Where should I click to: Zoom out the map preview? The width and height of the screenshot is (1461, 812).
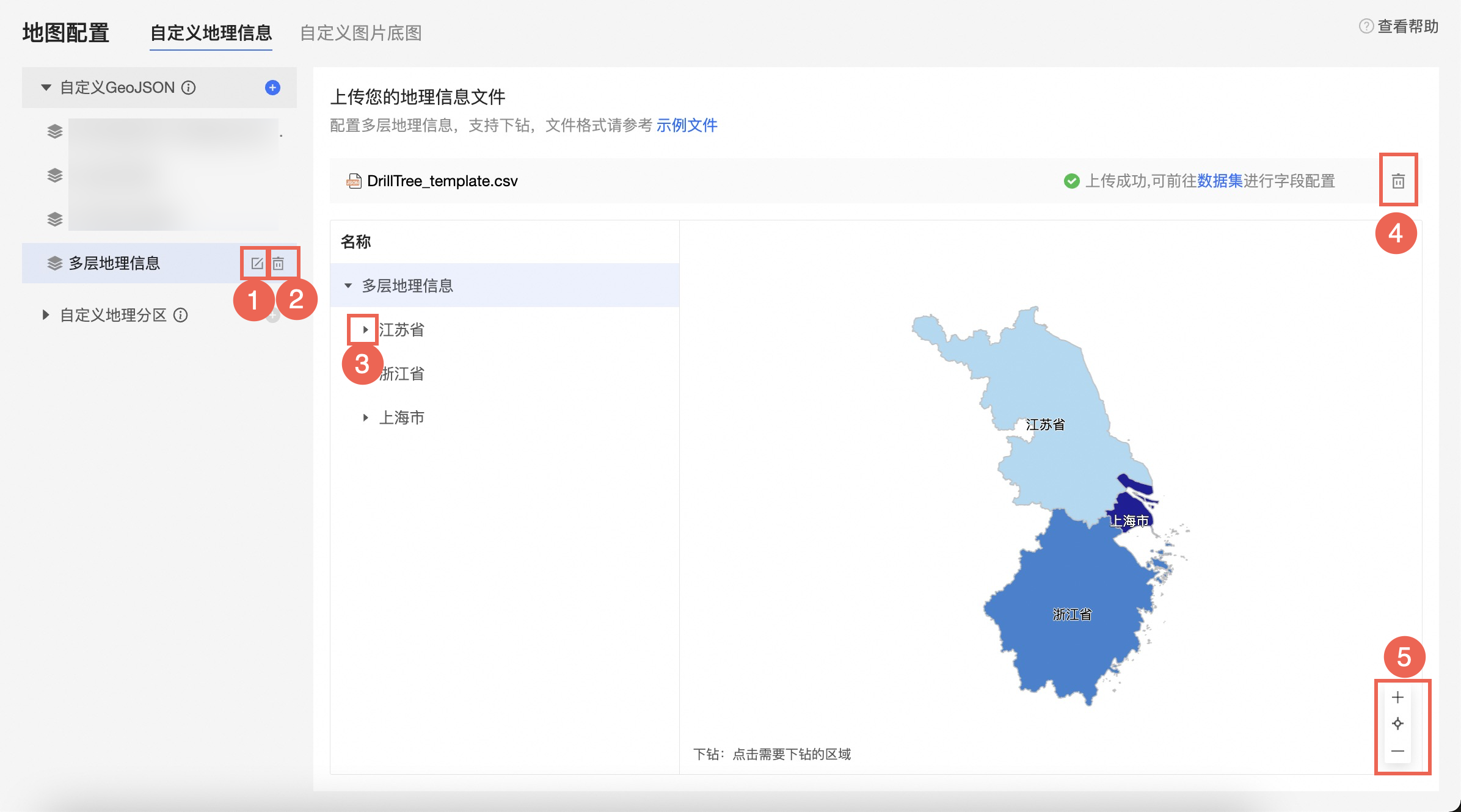tap(1397, 751)
